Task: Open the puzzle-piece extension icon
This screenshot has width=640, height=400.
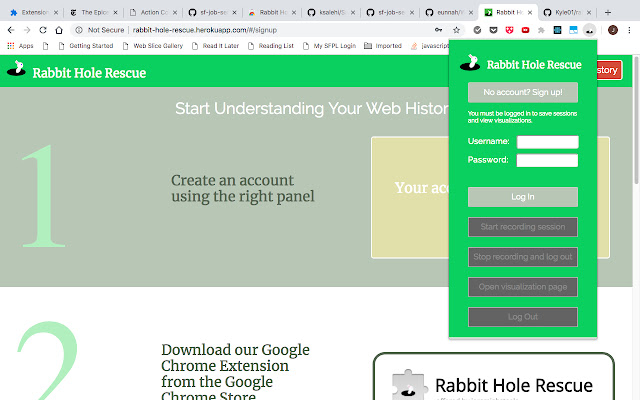Action: (541, 30)
